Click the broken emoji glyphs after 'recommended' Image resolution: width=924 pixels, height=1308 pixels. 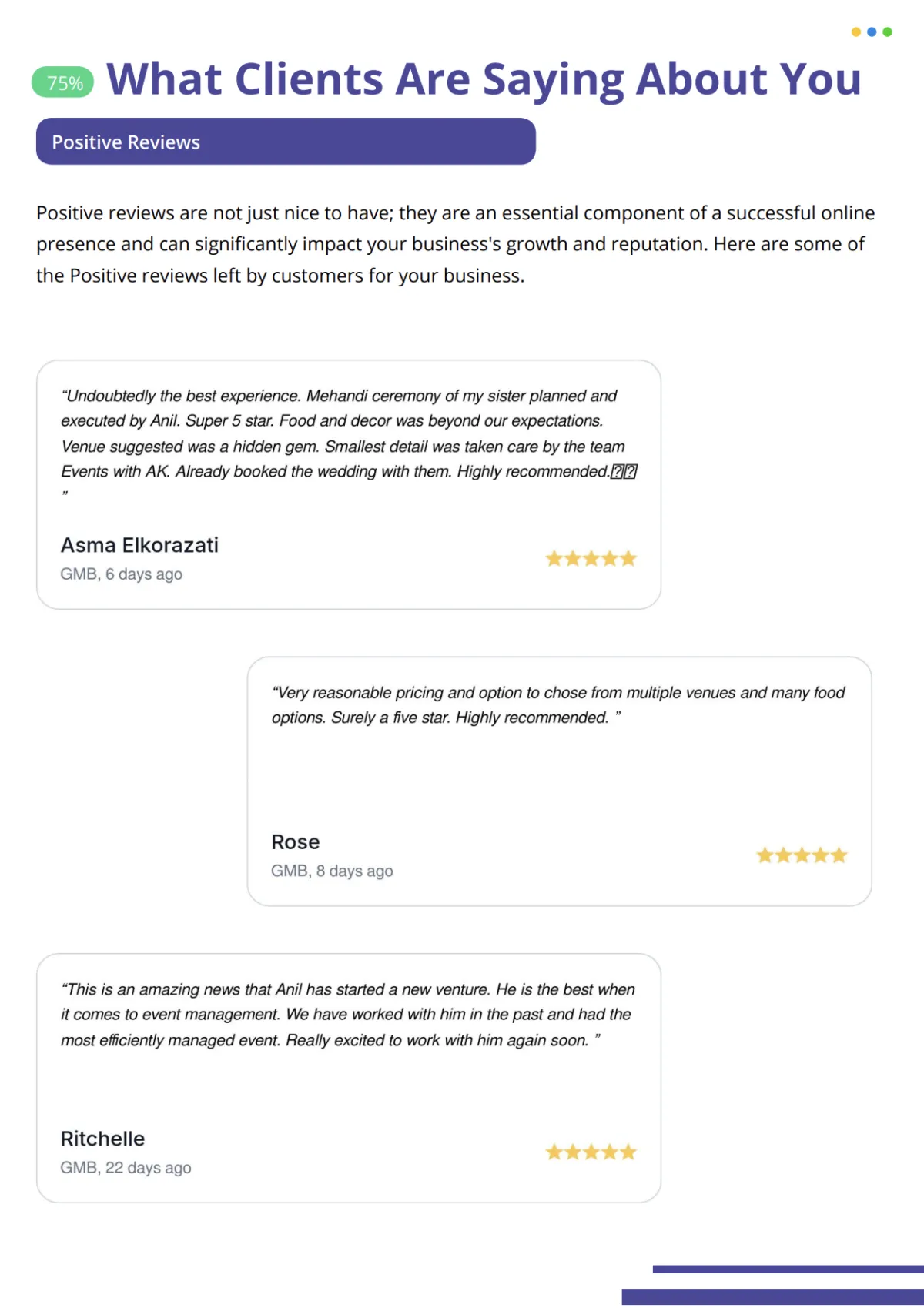pos(624,472)
